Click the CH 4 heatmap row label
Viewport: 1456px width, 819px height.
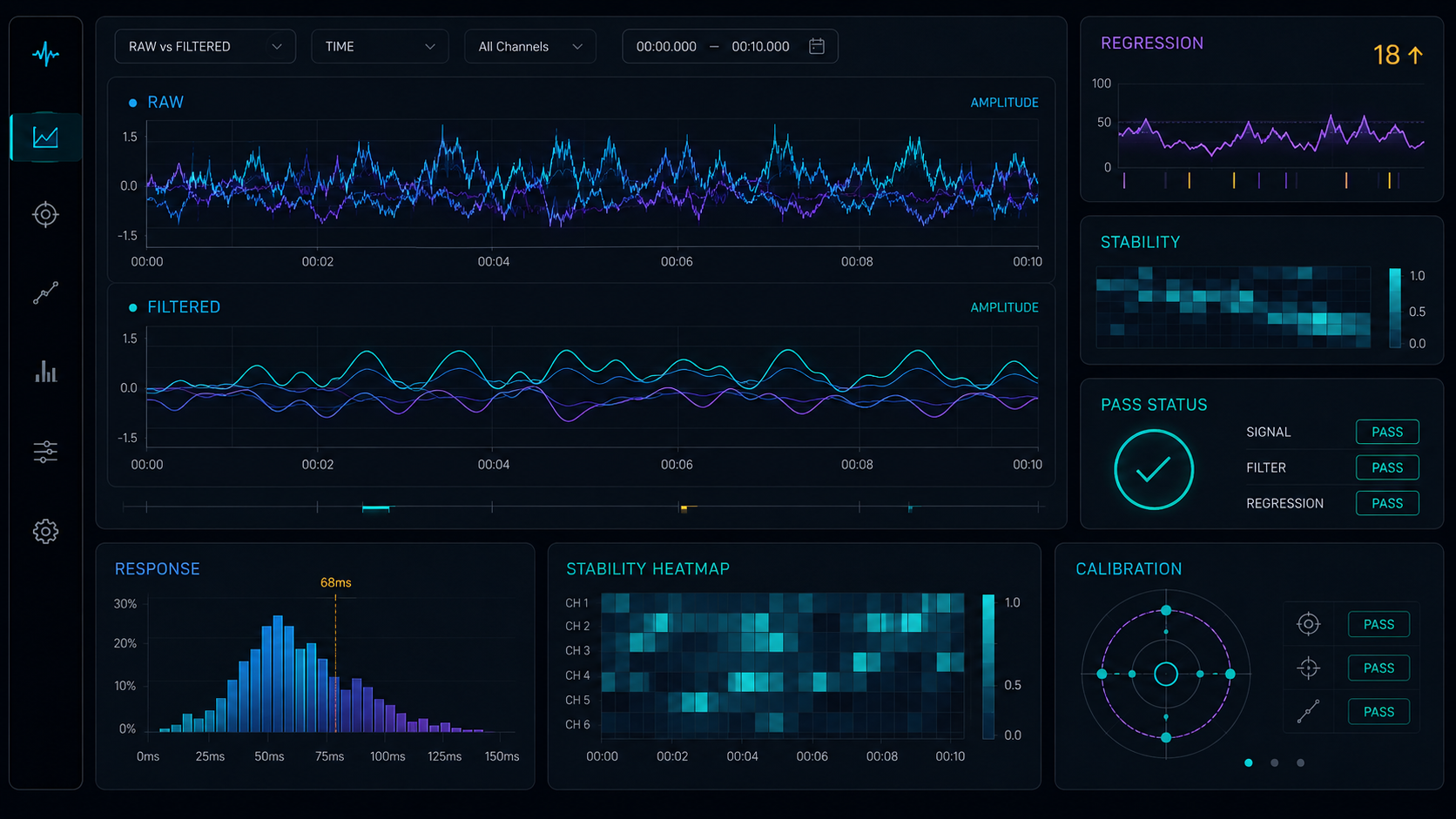[577, 675]
